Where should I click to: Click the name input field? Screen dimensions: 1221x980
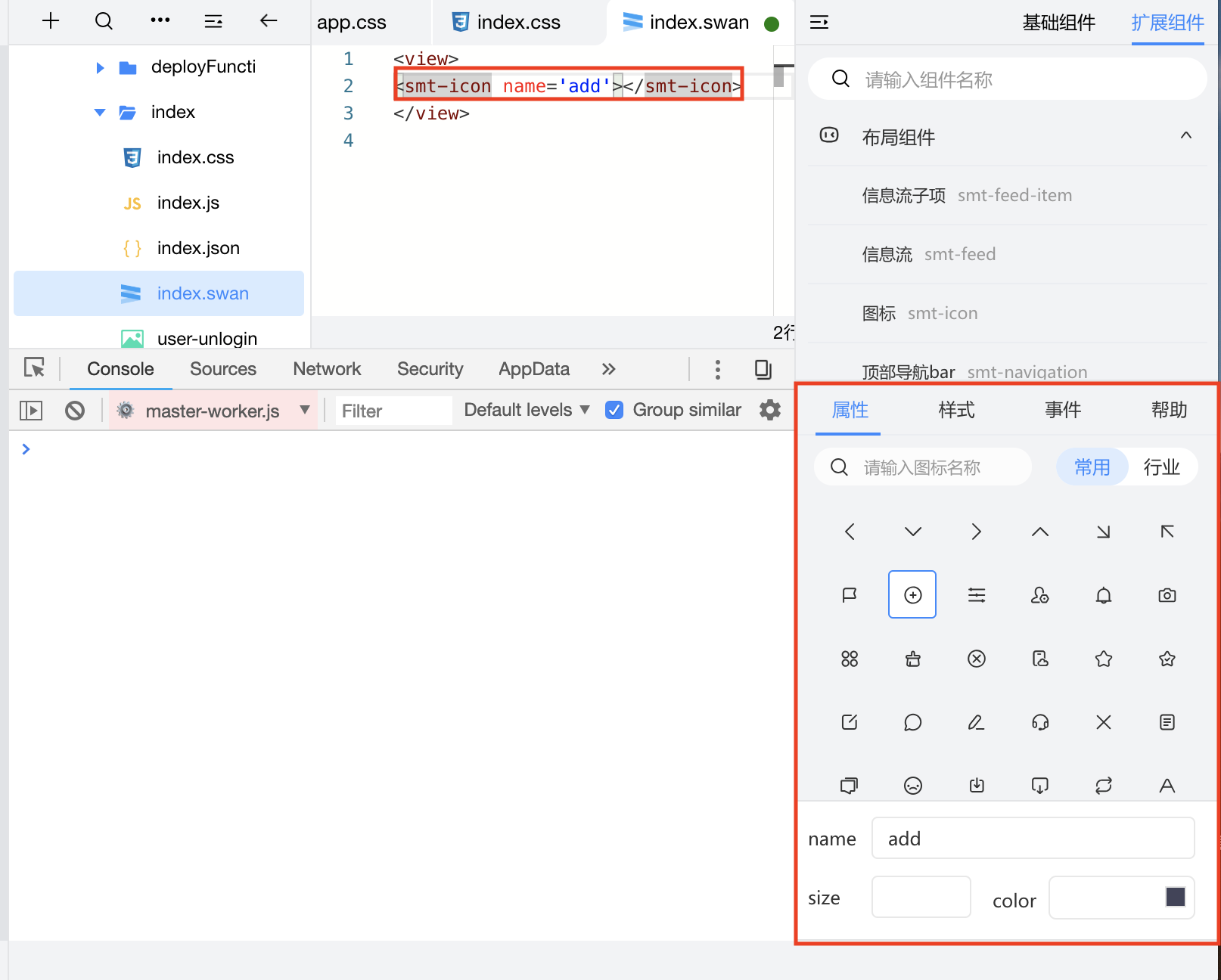coord(1033,839)
